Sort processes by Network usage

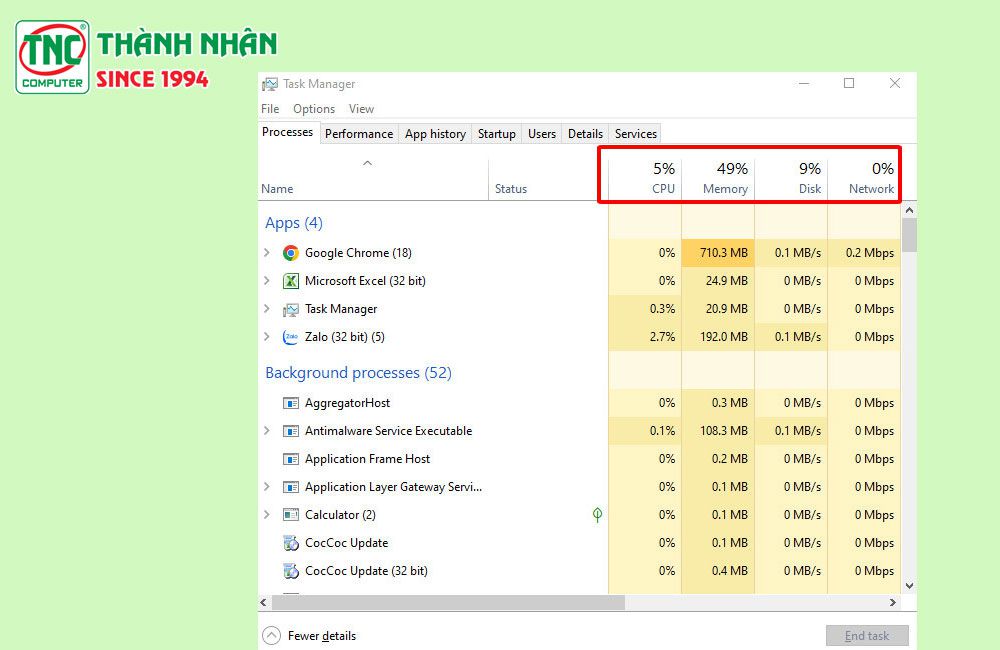[864, 178]
